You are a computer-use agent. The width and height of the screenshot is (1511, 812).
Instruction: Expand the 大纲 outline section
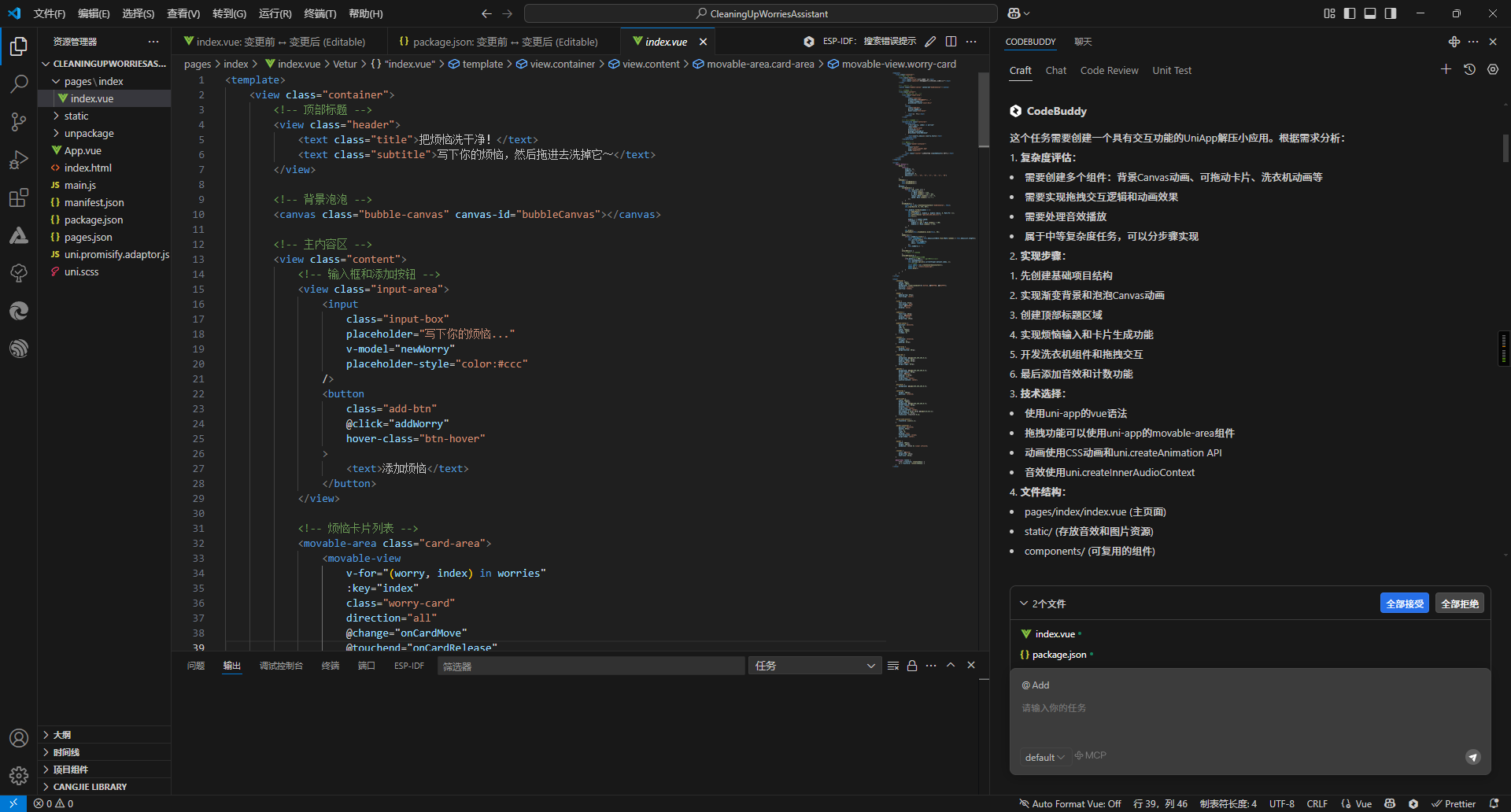105,735
